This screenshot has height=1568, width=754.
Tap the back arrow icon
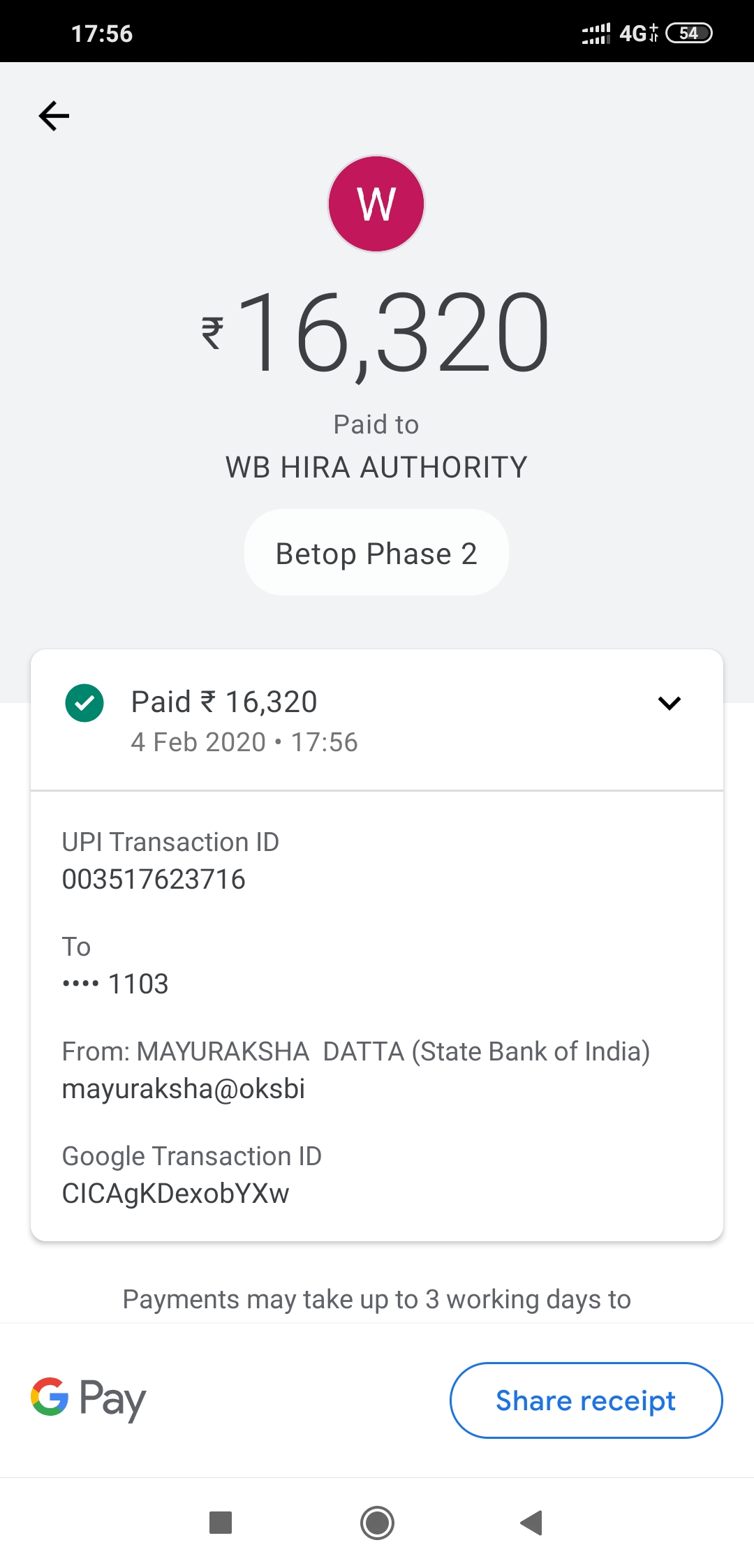[54, 116]
